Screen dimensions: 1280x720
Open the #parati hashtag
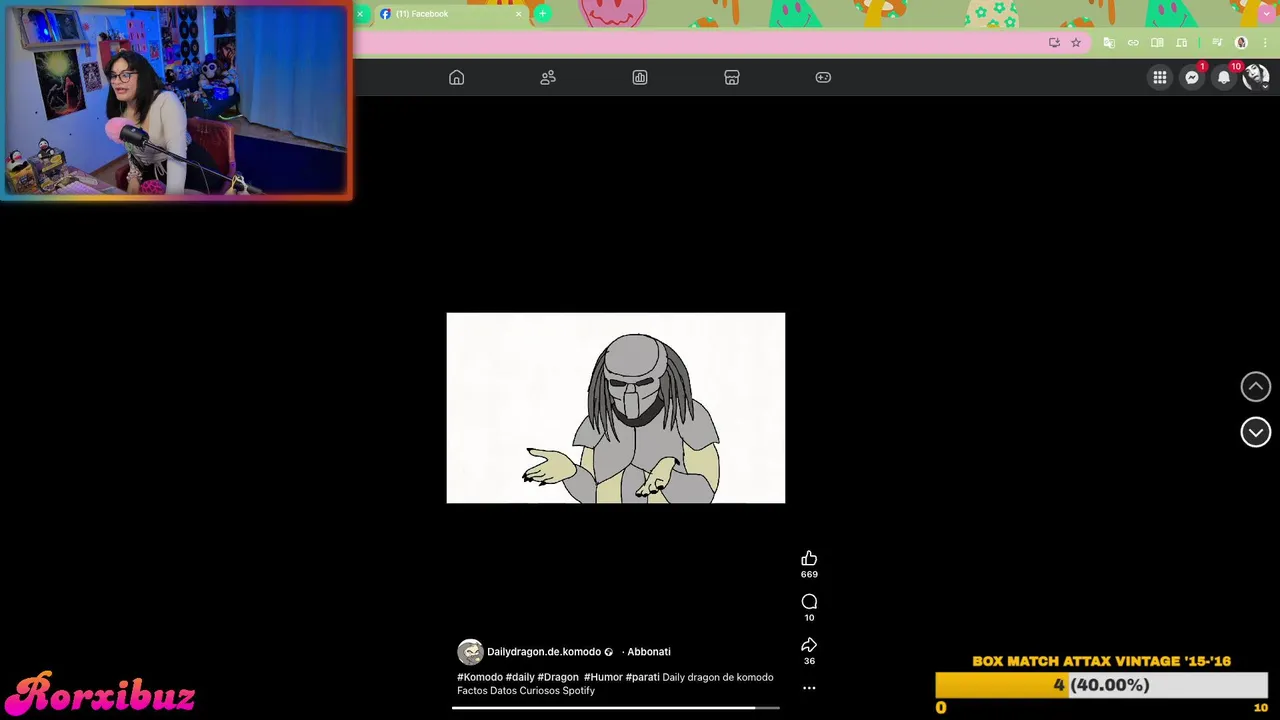coord(642,677)
